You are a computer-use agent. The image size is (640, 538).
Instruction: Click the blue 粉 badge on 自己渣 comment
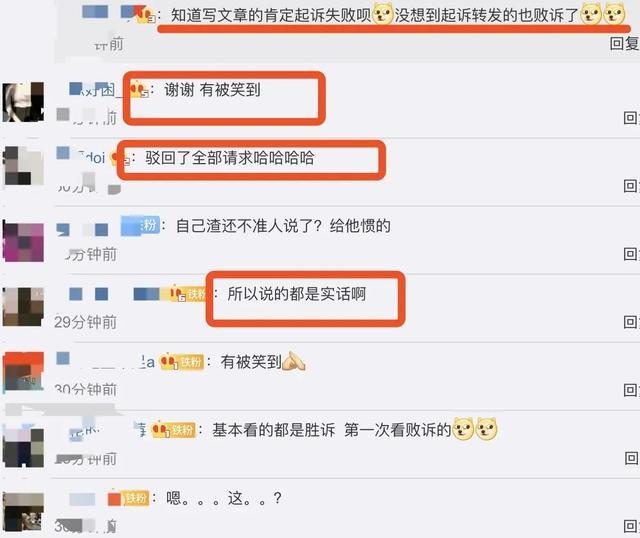point(140,225)
